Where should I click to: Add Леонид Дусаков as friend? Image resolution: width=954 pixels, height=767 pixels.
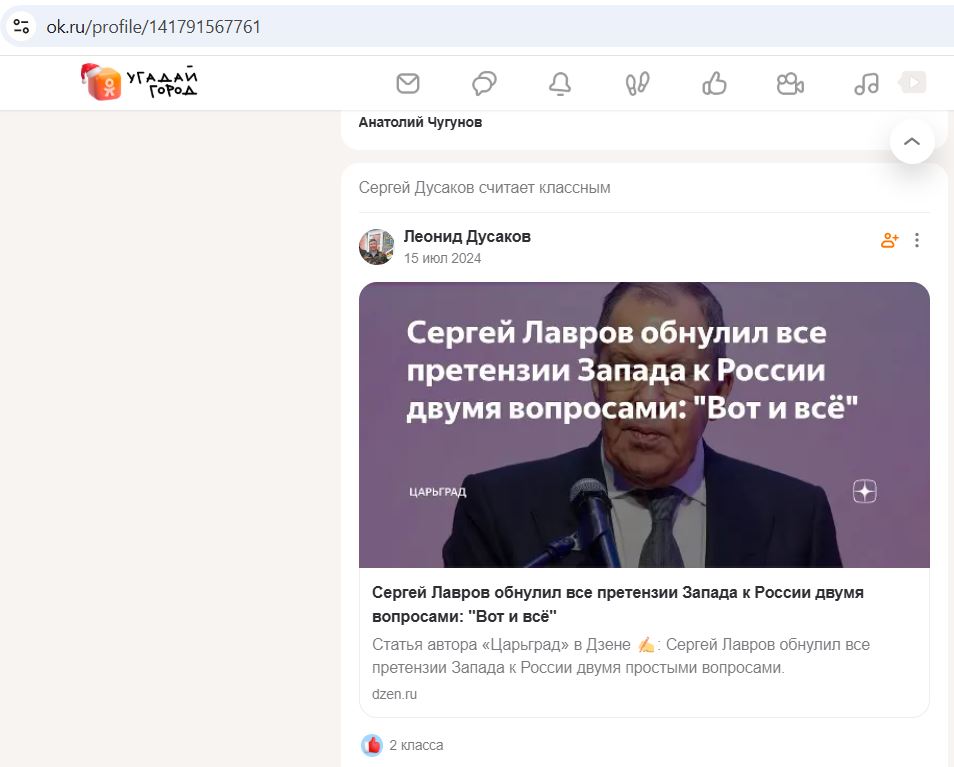click(890, 240)
